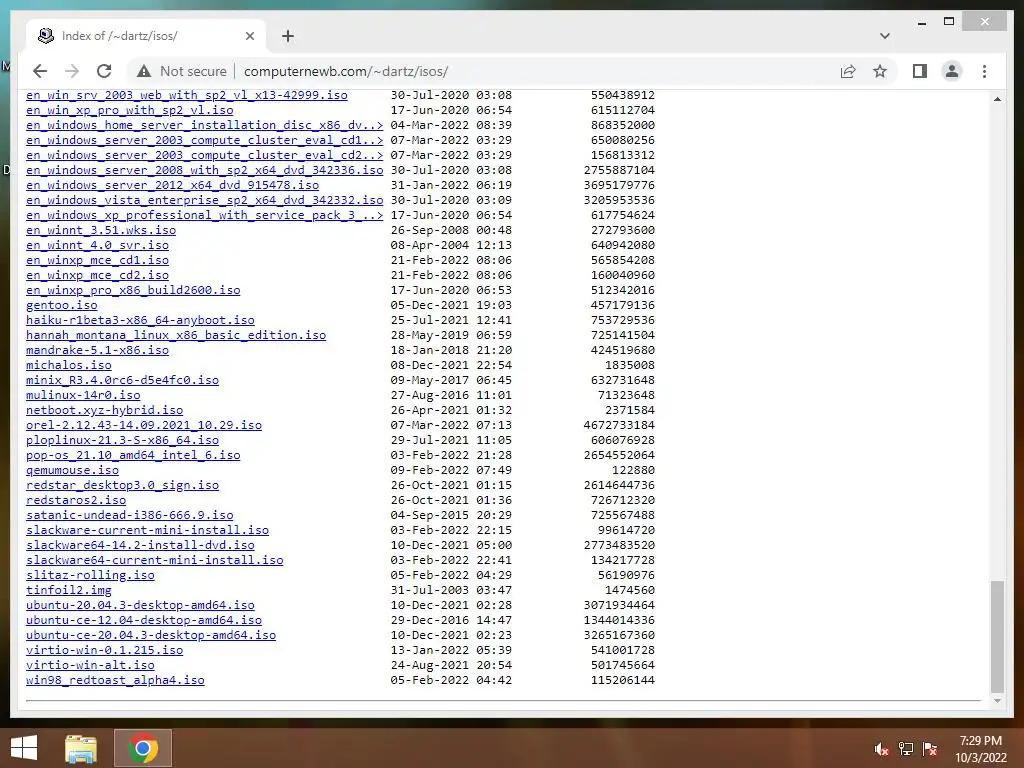The width and height of the screenshot is (1024, 768).
Task: Download en_windows_server_2008_with_sp2_x64 ISO
Action: point(204,170)
